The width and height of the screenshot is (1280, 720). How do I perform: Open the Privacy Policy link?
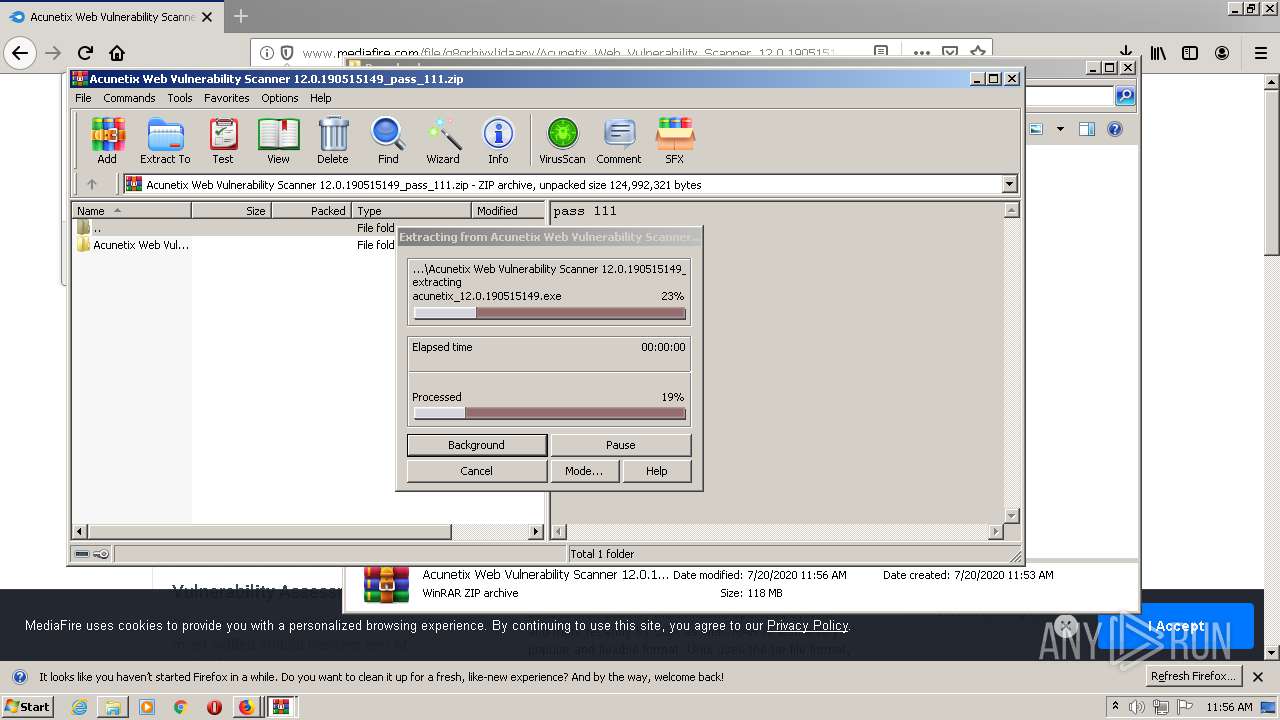coord(807,625)
